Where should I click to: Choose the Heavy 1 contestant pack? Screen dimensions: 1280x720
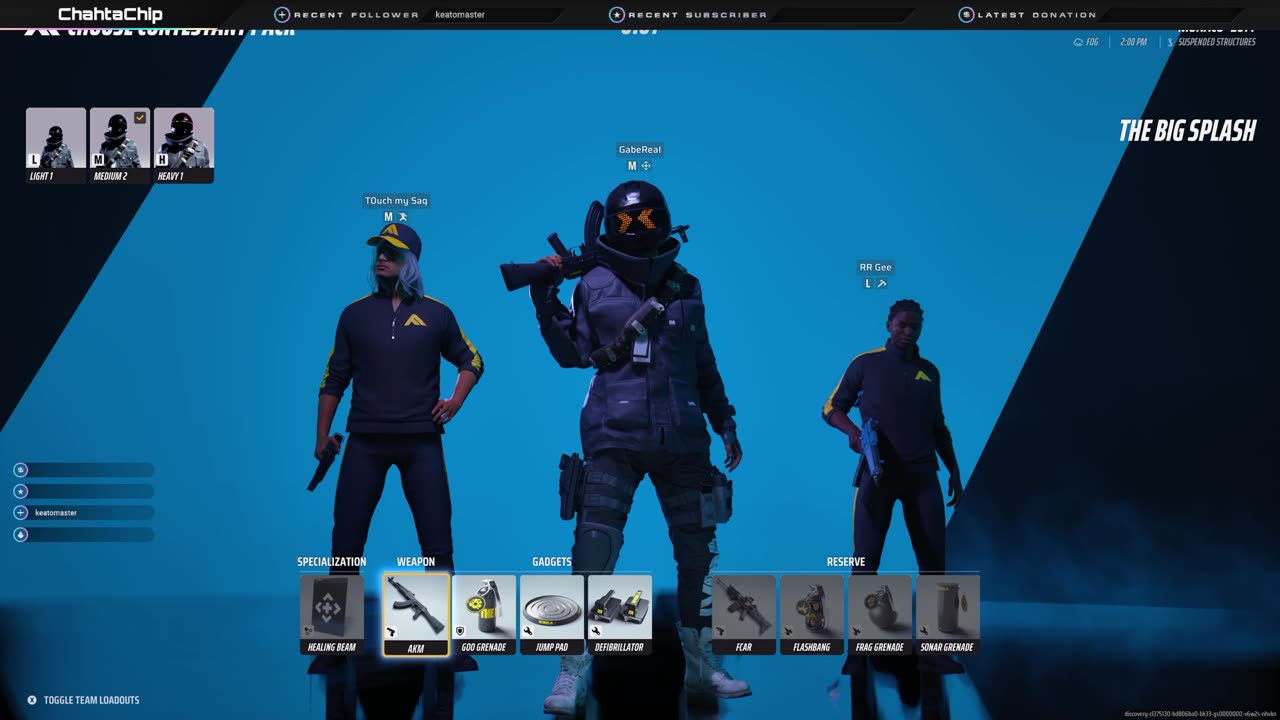click(x=184, y=145)
